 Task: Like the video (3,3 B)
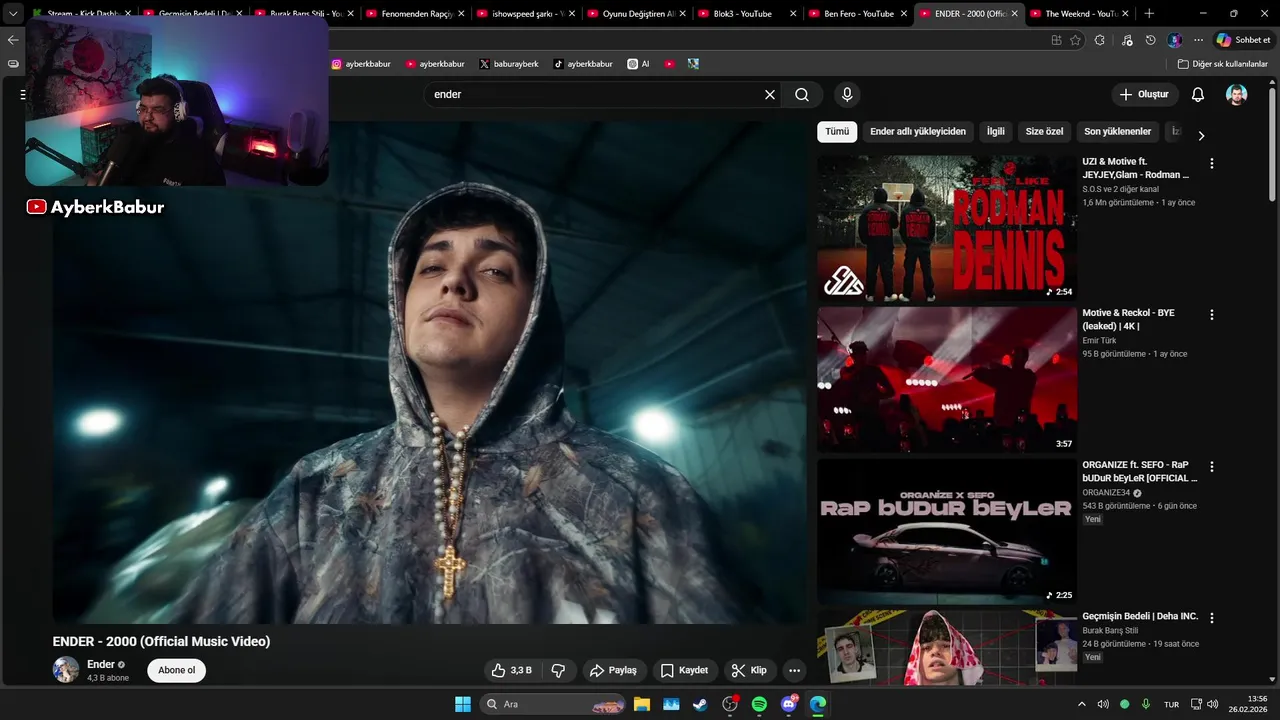[x=512, y=670]
